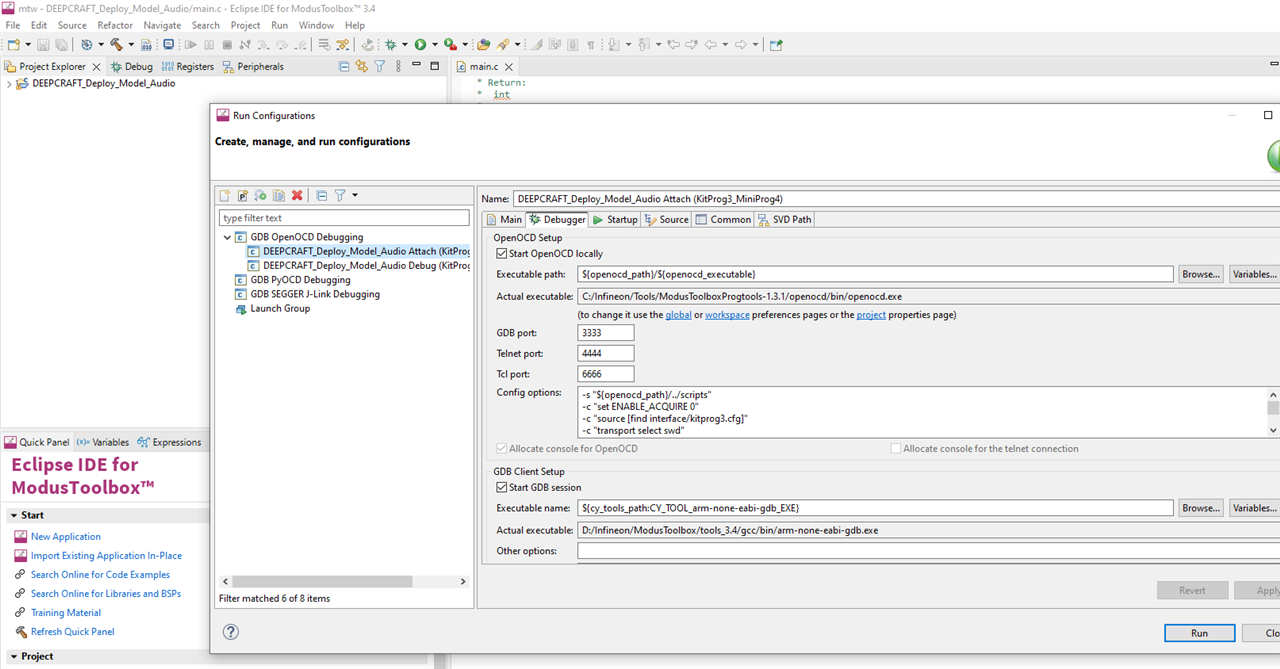This screenshot has height=669, width=1280.
Task: Click the Open Type folder icon in toolbar
Action: click(x=482, y=44)
